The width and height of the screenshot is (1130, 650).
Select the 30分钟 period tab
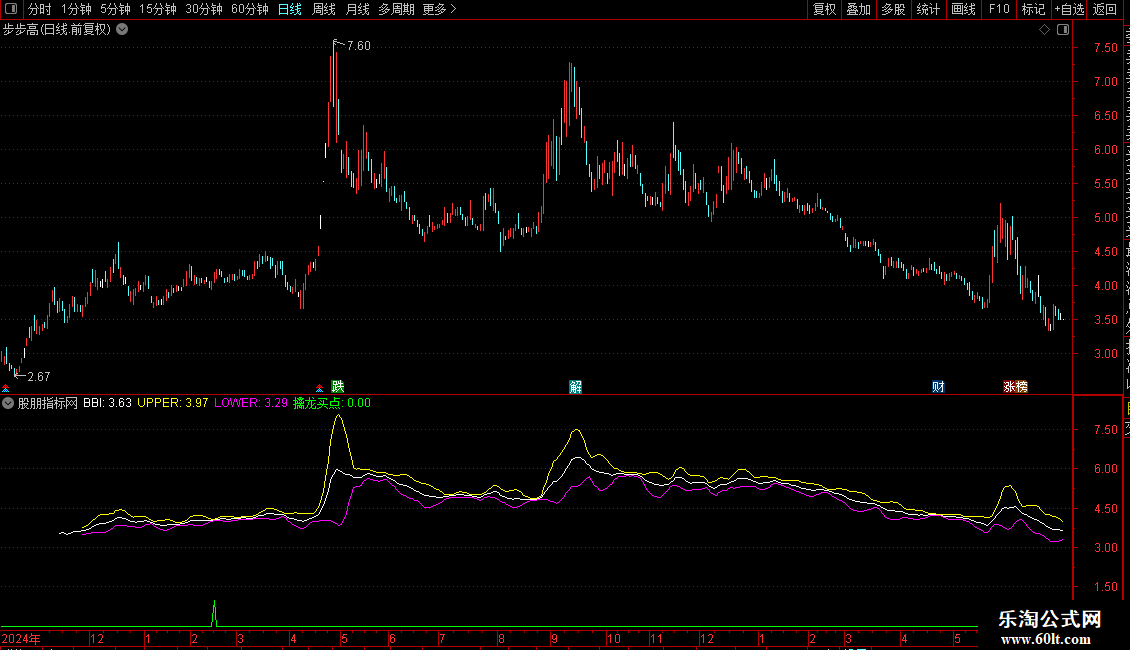pos(204,9)
